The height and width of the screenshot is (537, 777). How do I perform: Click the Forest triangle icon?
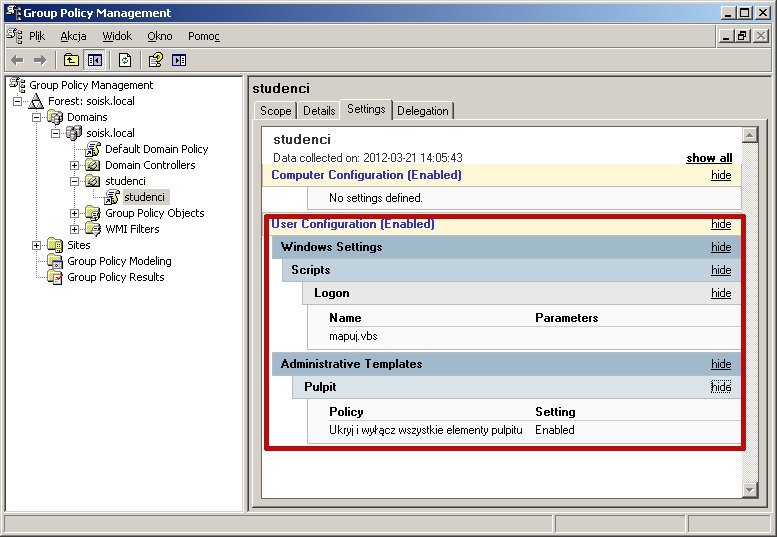[x=36, y=101]
